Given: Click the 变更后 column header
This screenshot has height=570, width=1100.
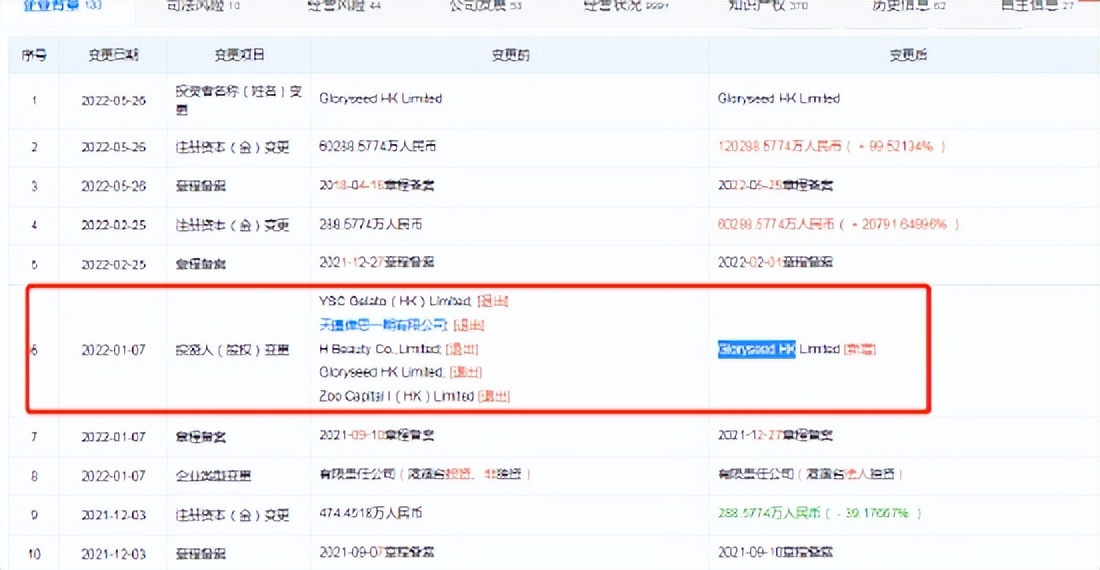Looking at the screenshot, I should click(908, 55).
